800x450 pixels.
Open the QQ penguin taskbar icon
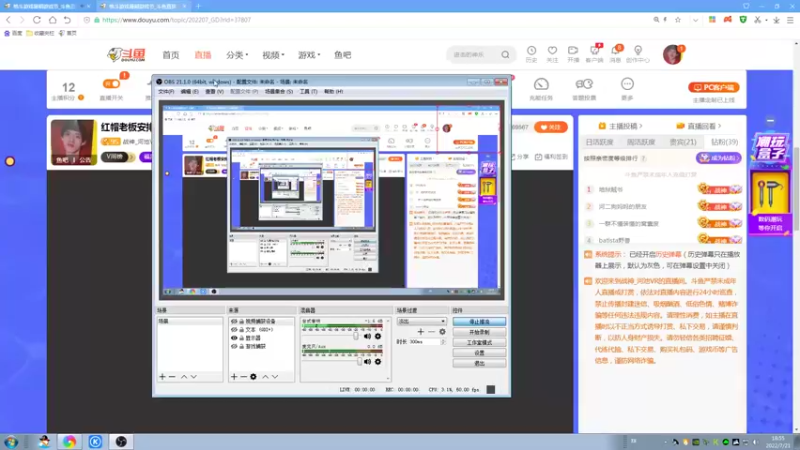(x=44, y=442)
